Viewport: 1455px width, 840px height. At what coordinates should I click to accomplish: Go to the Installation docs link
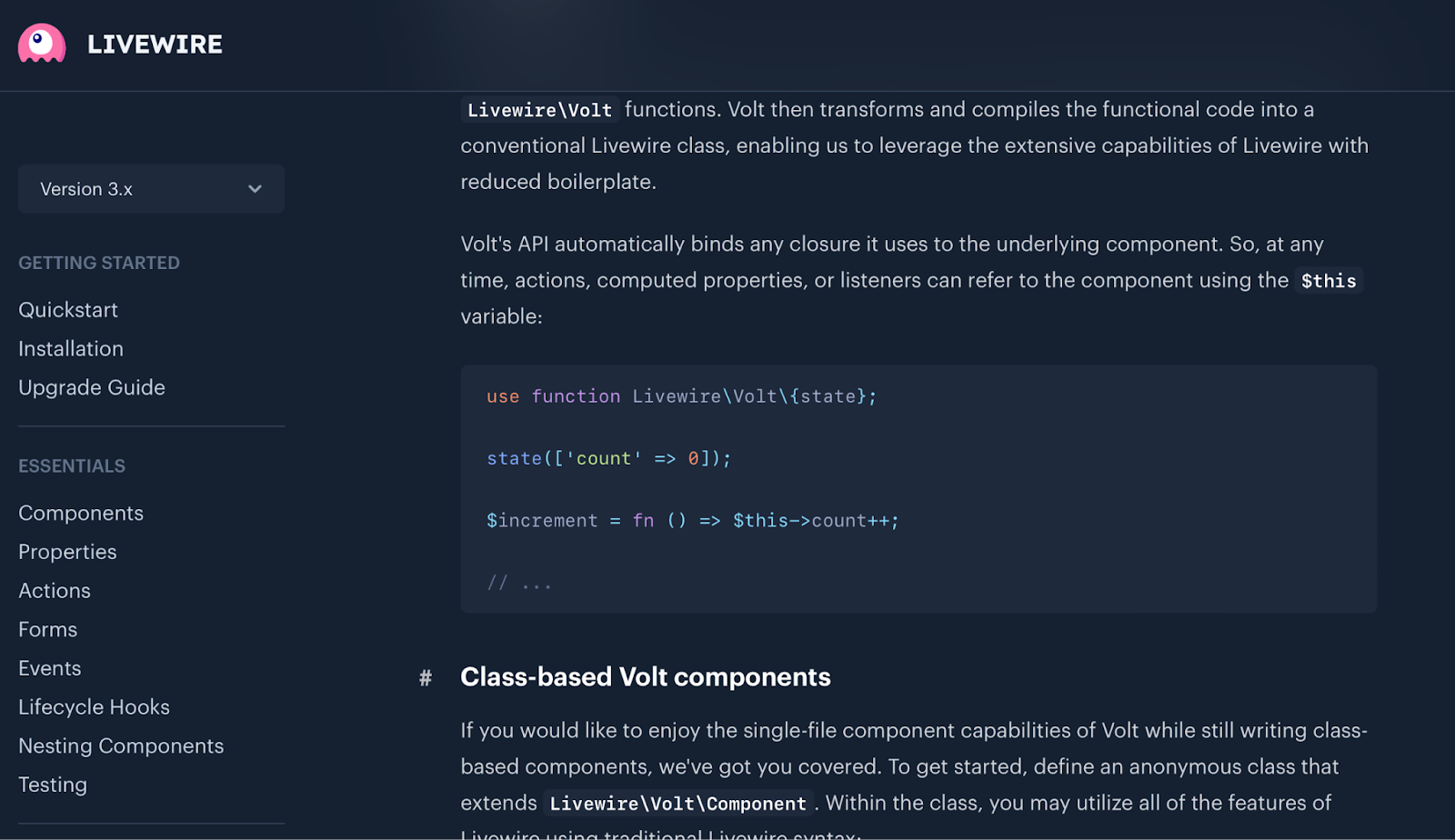point(71,349)
